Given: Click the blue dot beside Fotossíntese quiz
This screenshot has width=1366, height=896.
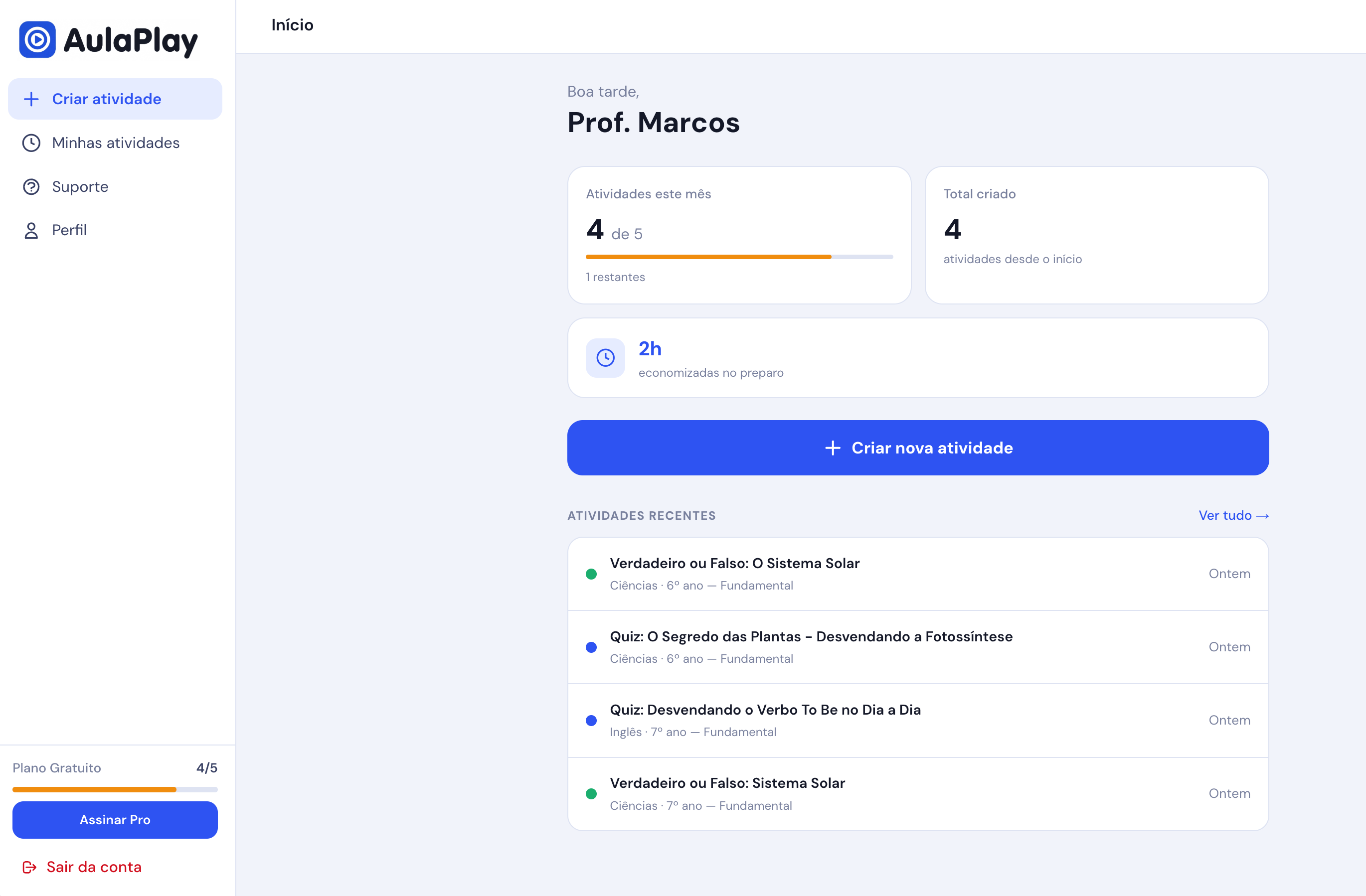Looking at the screenshot, I should [x=591, y=647].
